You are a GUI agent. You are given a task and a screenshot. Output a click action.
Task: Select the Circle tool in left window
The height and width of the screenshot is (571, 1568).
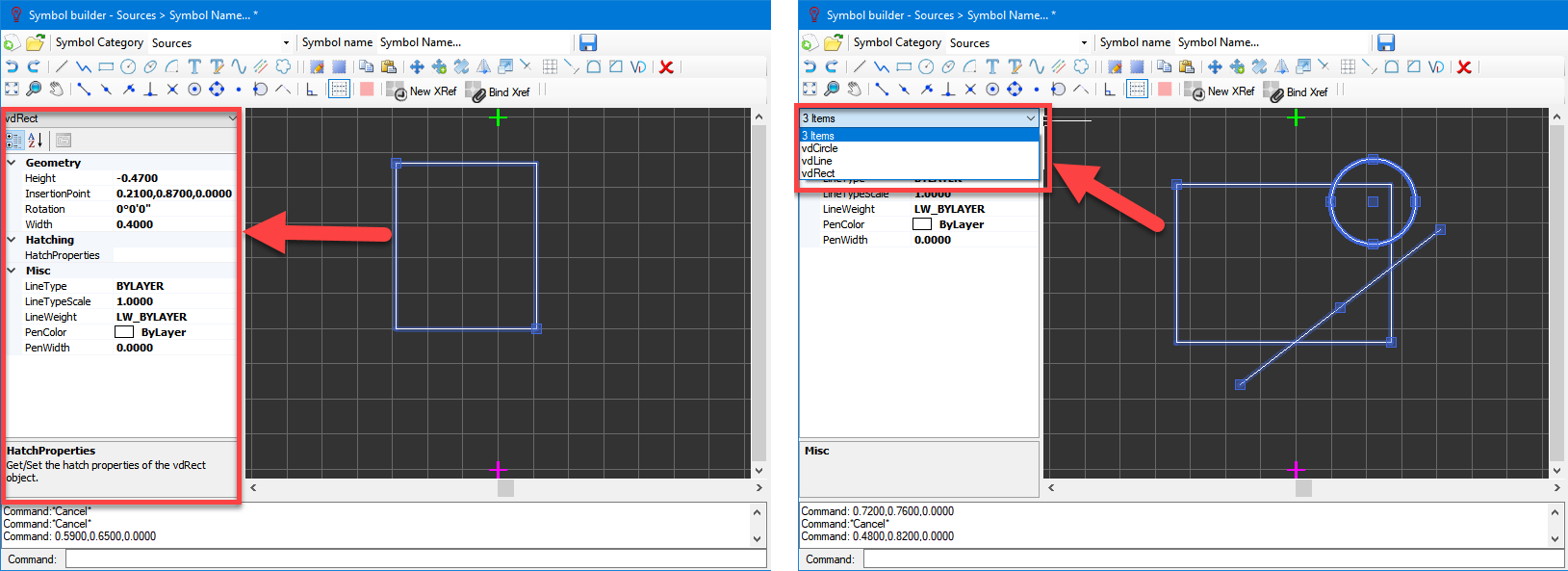[128, 66]
